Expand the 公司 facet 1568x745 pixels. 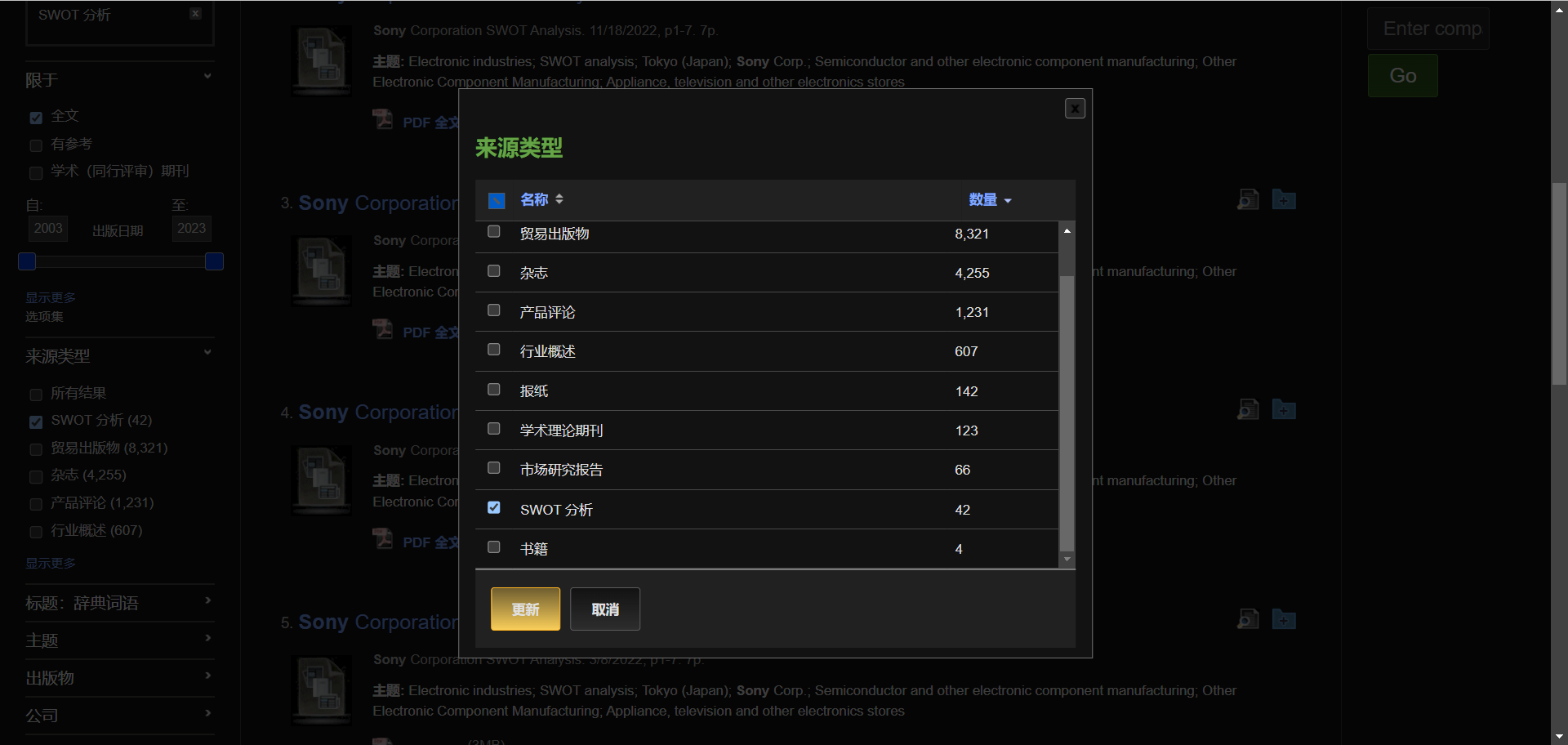(x=119, y=716)
